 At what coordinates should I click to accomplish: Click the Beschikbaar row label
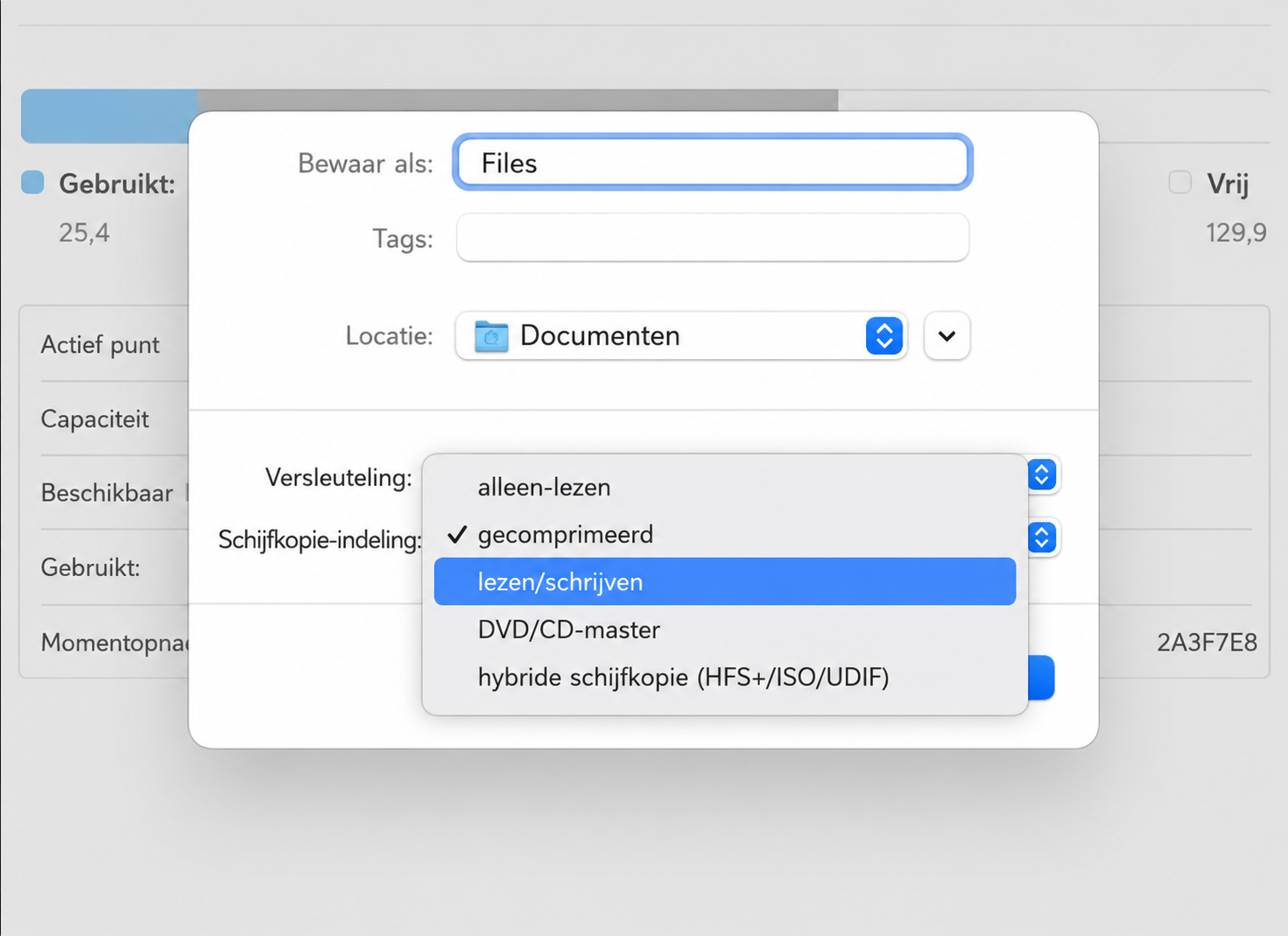tap(107, 493)
